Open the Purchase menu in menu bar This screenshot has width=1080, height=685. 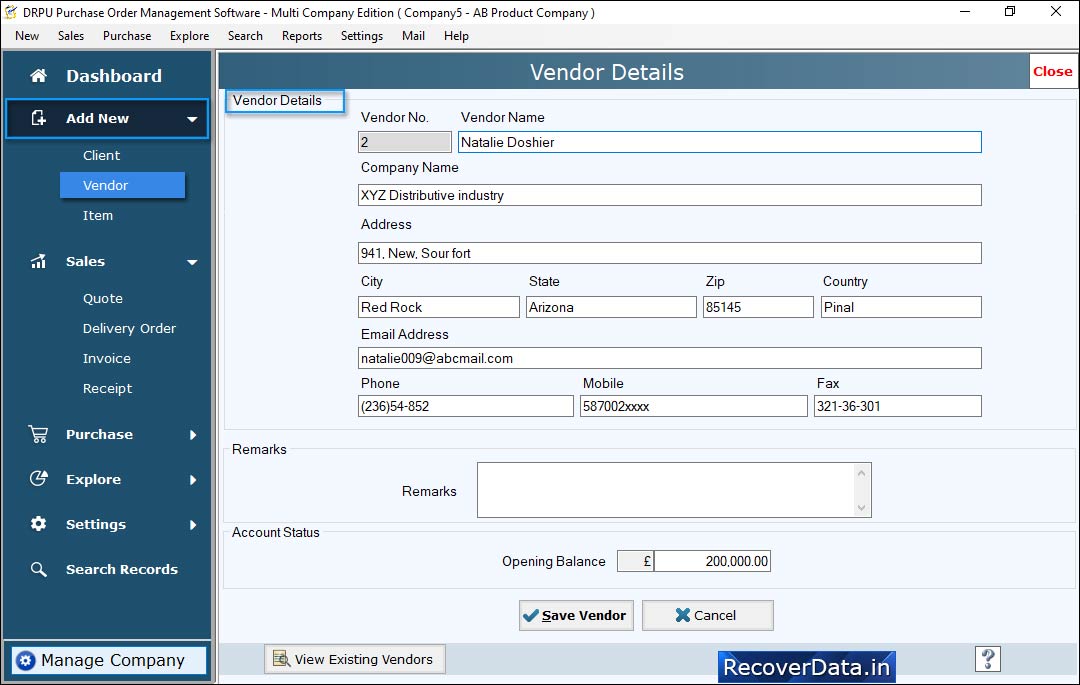click(127, 36)
